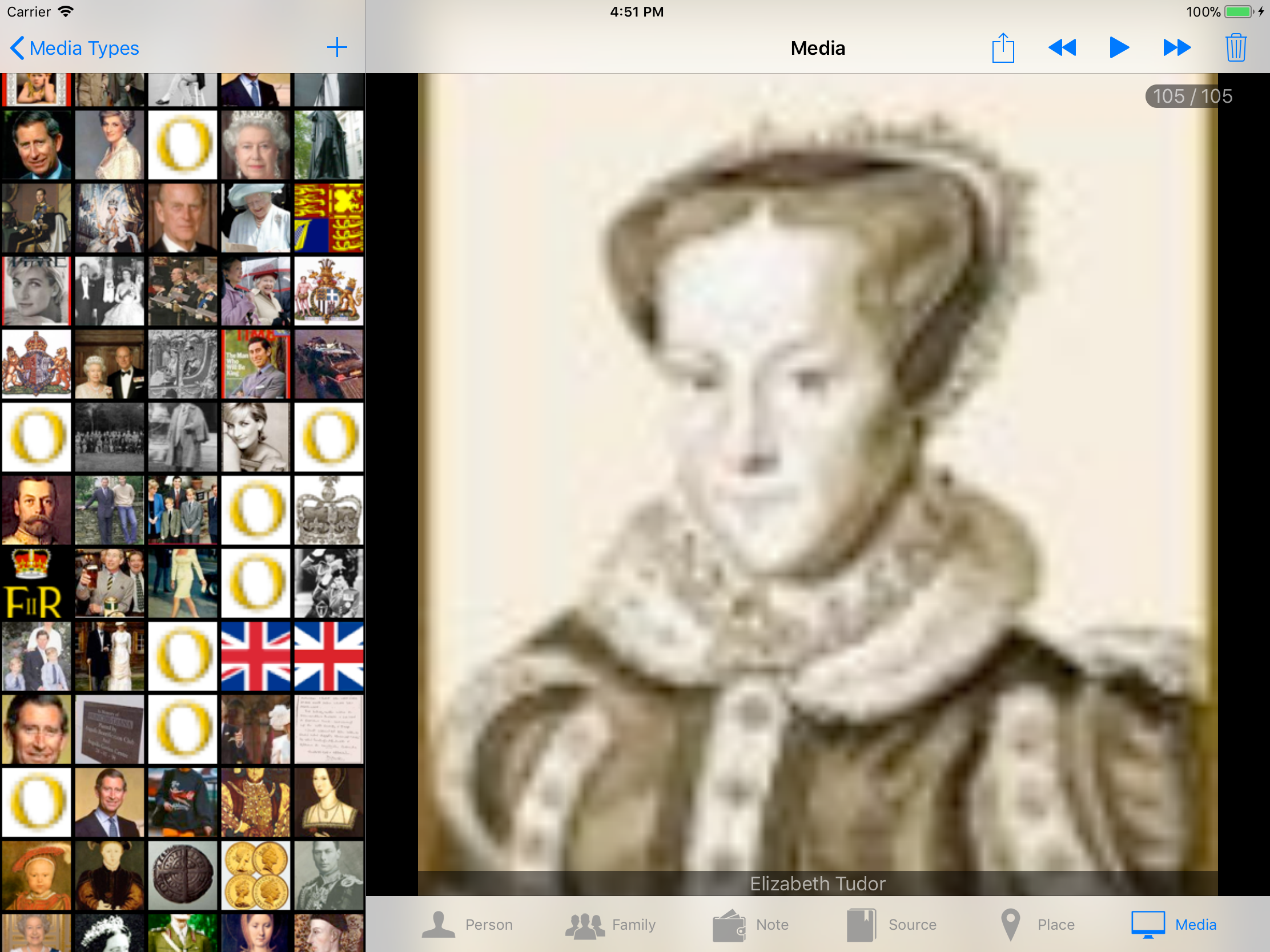Viewport: 1270px width, 952px height.
Task: Select the Royal Standard flag thumbnail
Action: click(x=329, y=218)
